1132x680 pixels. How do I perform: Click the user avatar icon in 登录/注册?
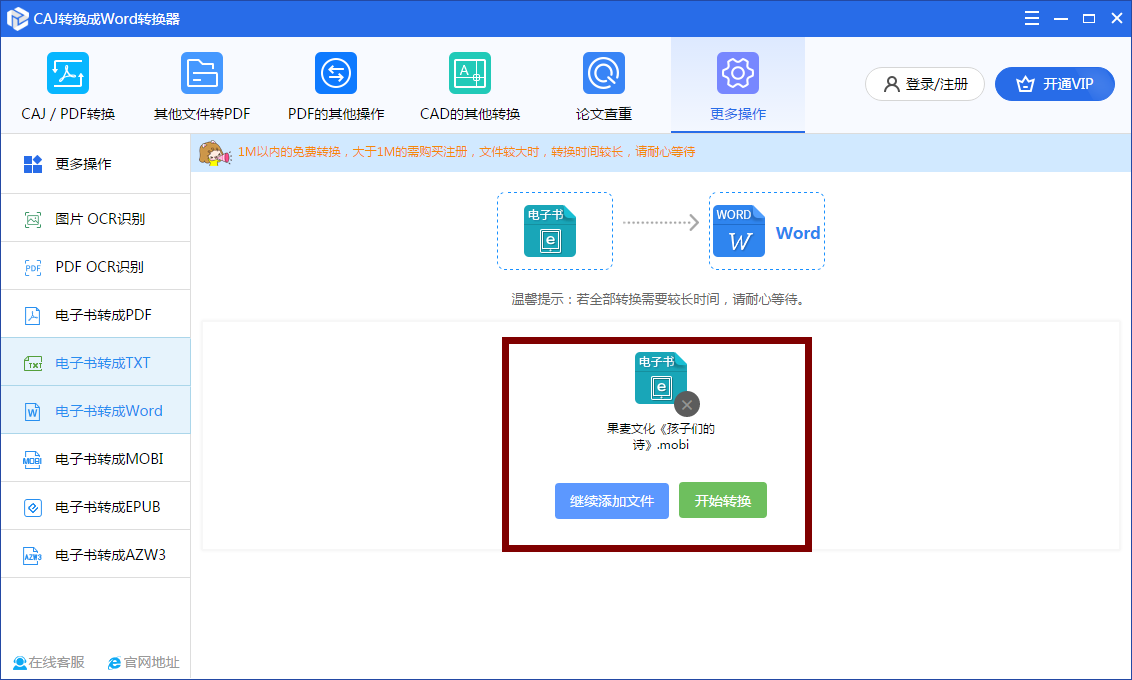(892, 84)
